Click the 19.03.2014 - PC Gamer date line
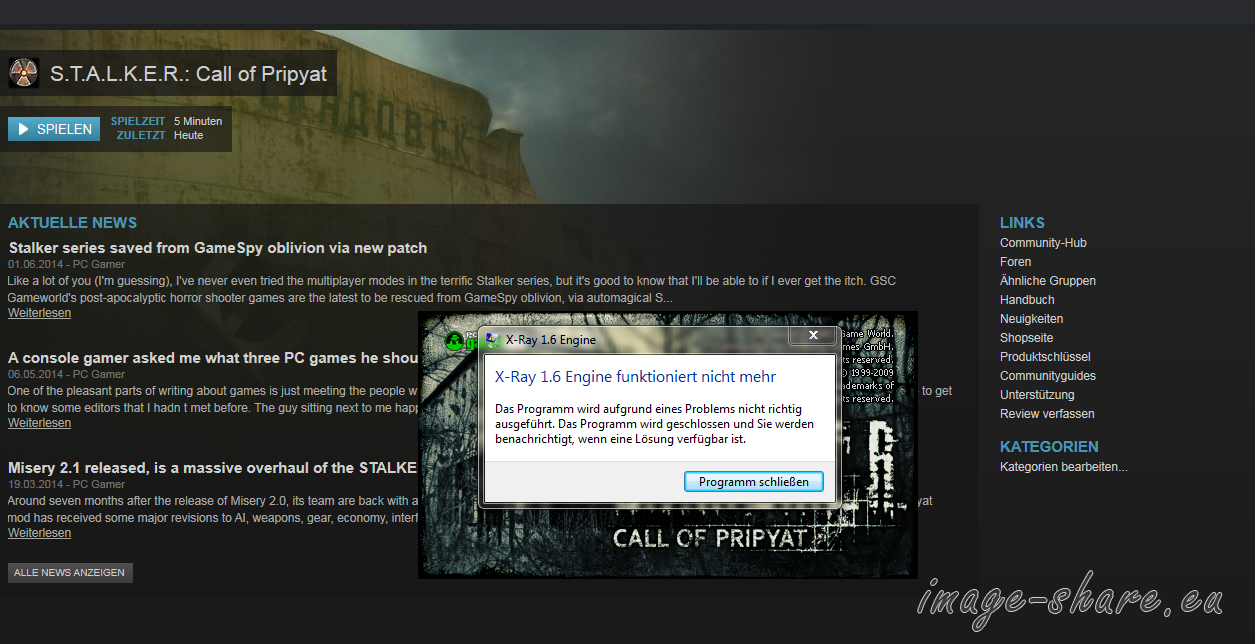1255x644 pixels. pyautogui.click(x=67, y=484)
